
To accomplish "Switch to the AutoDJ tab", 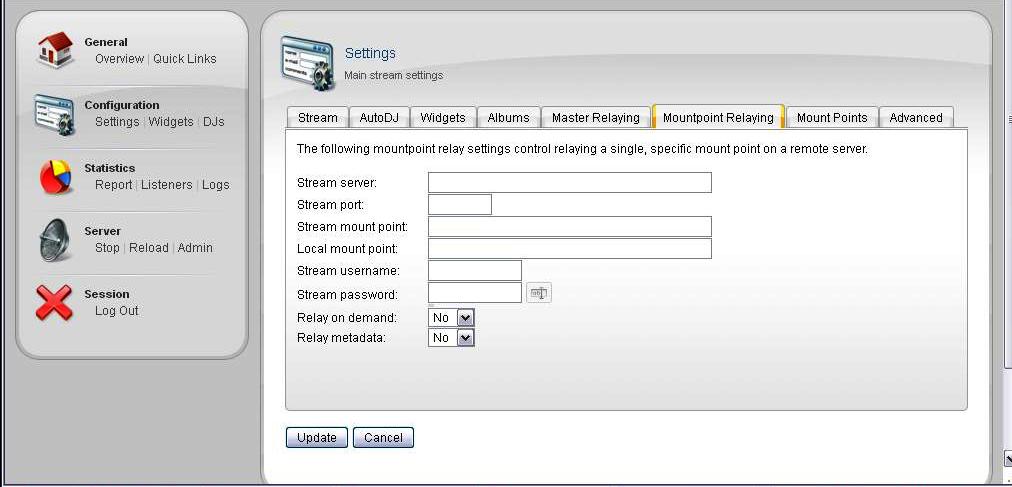I will pyautogui.click(x=379, y=118).
